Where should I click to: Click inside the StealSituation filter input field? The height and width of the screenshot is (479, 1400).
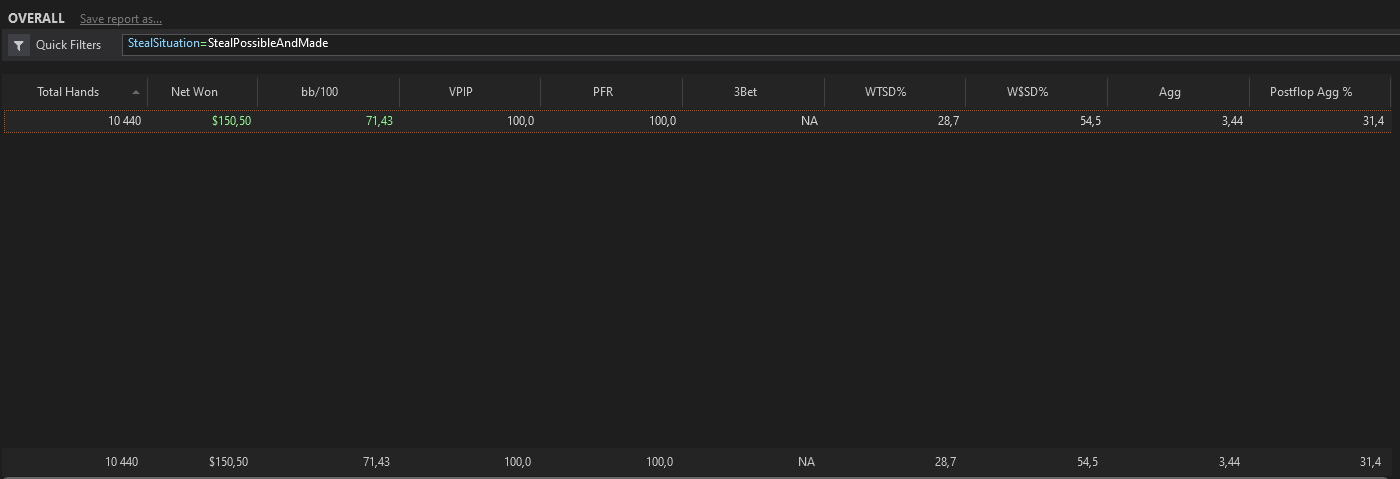click(x=760, y=44)
